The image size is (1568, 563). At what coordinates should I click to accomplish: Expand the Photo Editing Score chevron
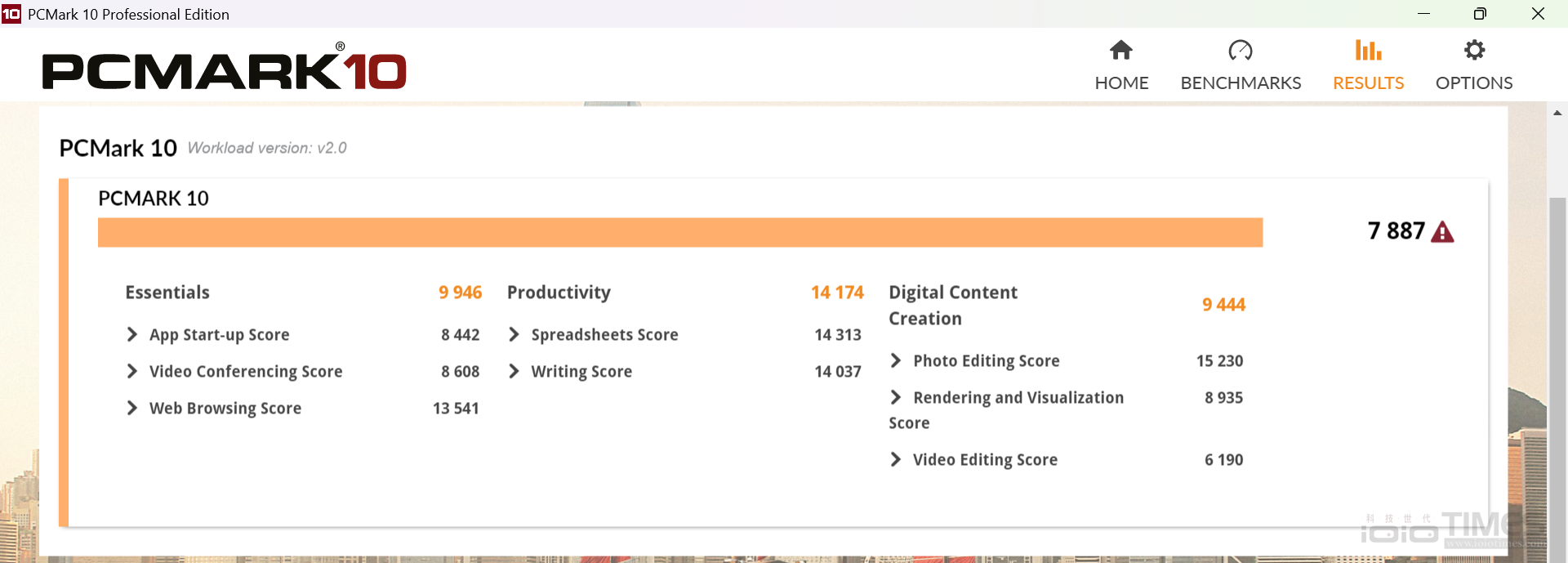click(896, 360)
